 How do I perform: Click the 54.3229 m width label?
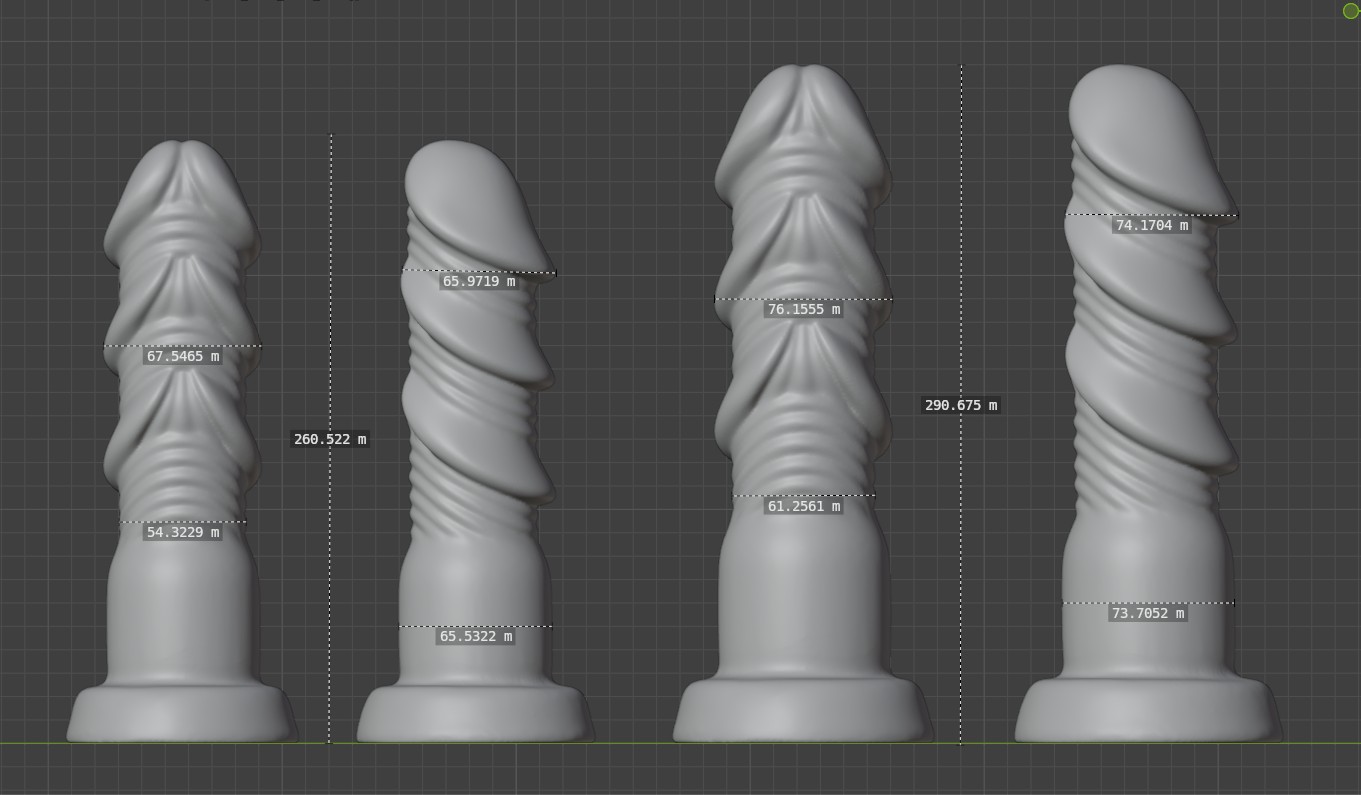click(183, 532)
